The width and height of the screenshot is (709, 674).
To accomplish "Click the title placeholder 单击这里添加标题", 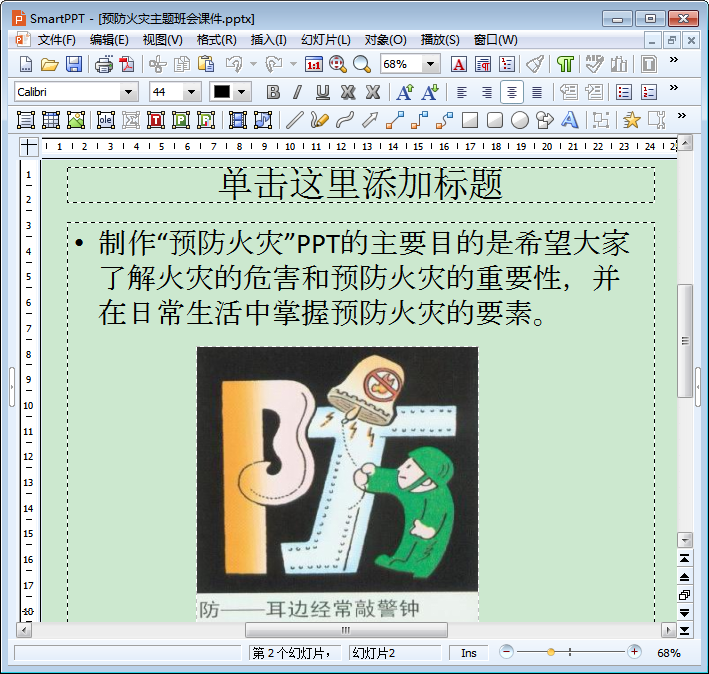I will point(361,185).
